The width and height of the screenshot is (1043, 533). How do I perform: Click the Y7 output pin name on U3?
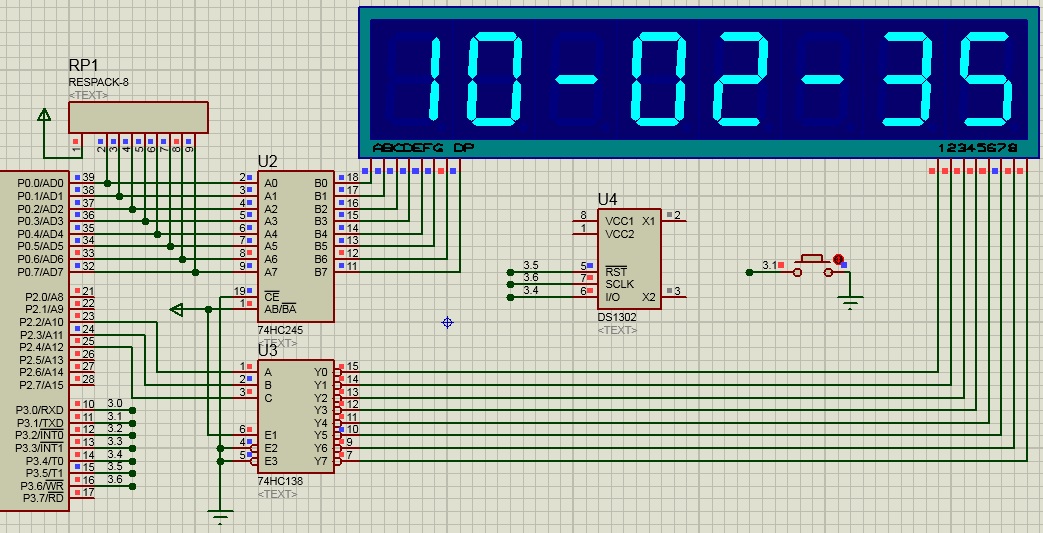coord(321,460)
